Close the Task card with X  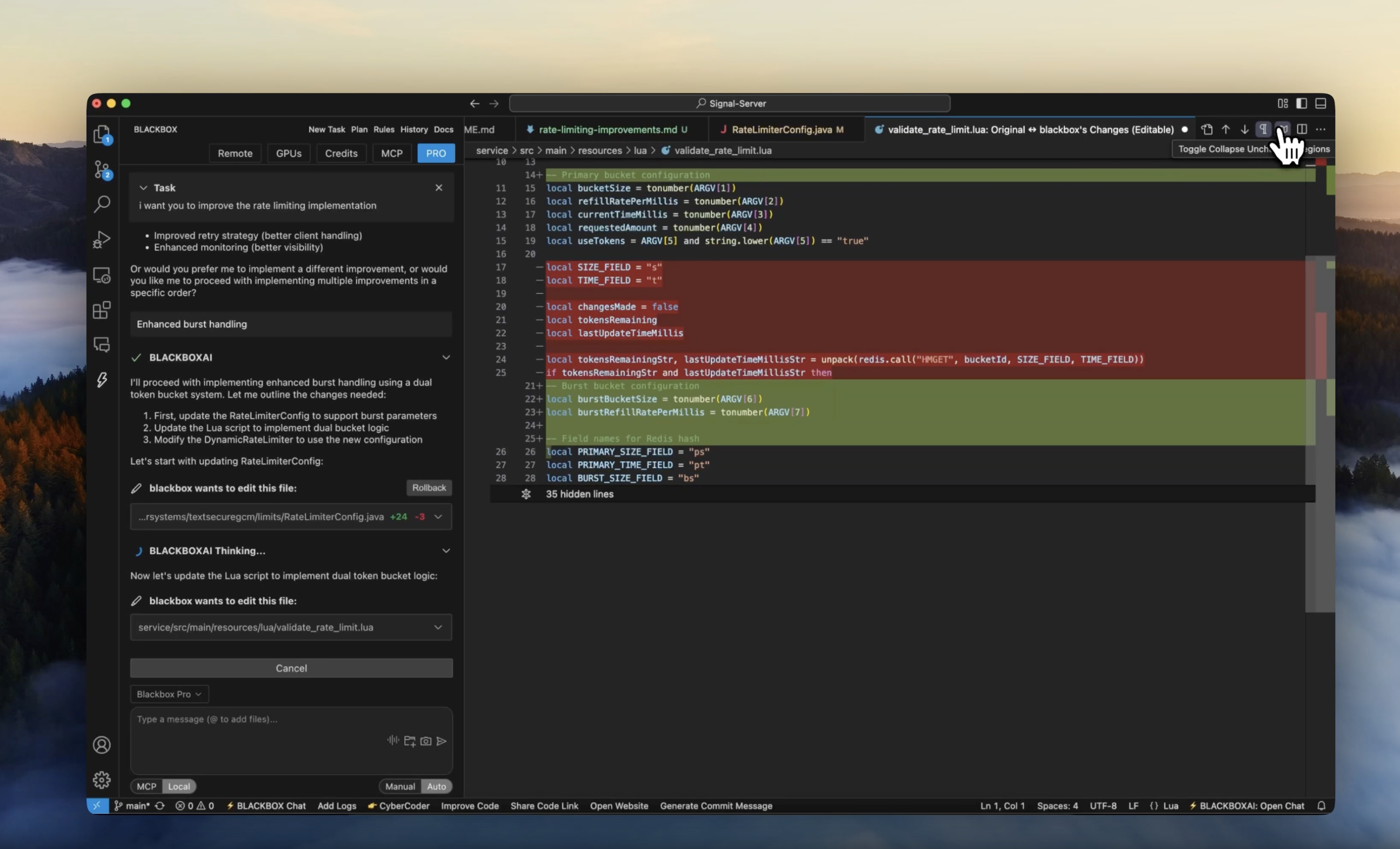pos(439,188)
